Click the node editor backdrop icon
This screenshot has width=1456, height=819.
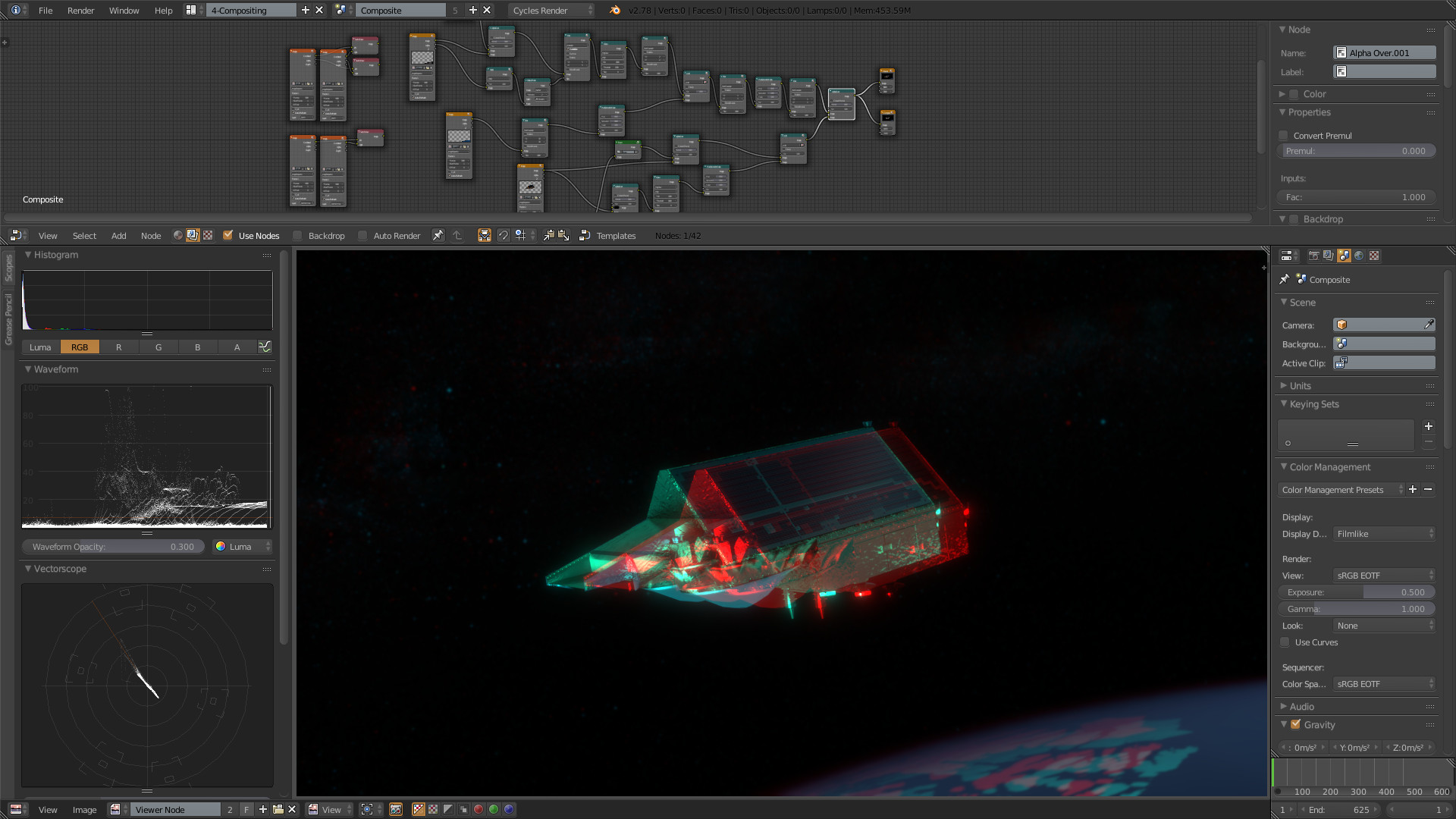(x=299, y=235)
